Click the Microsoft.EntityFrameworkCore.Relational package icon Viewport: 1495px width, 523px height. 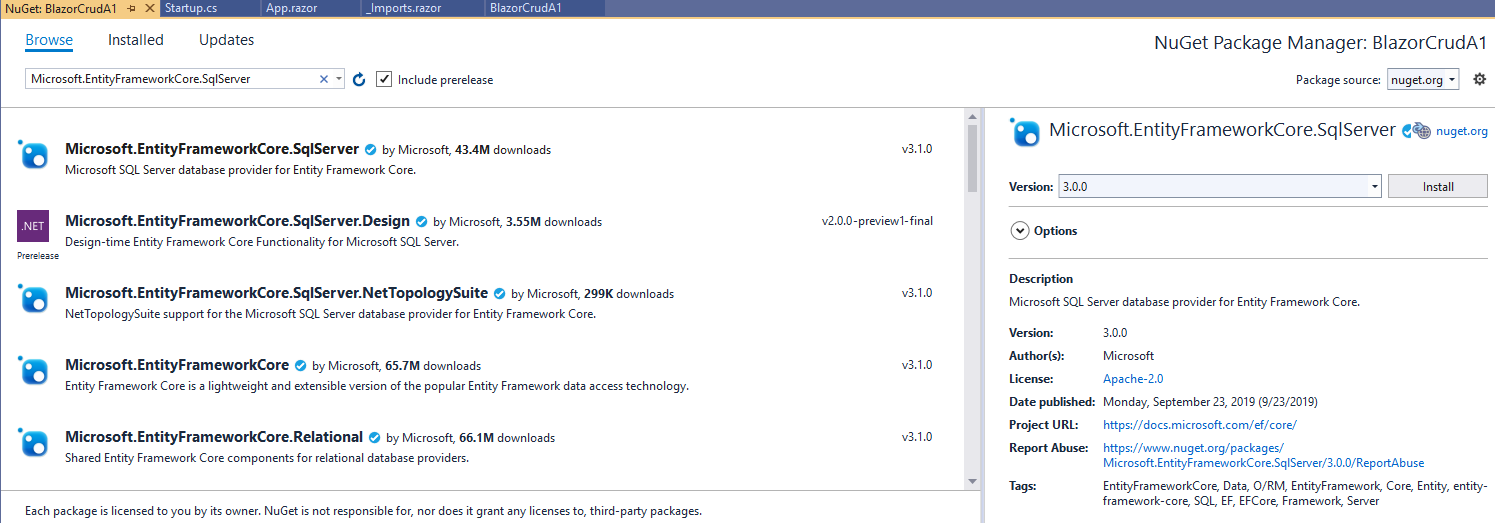point(33,443)
